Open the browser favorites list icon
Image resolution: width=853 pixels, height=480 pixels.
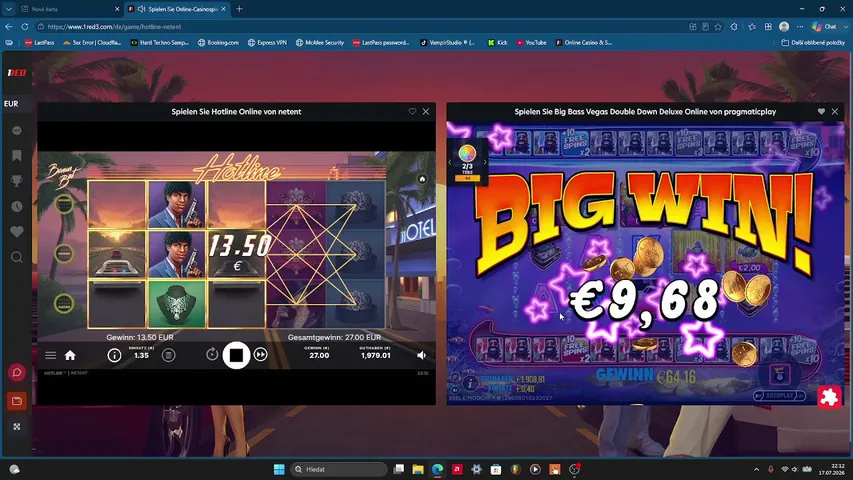752,27
